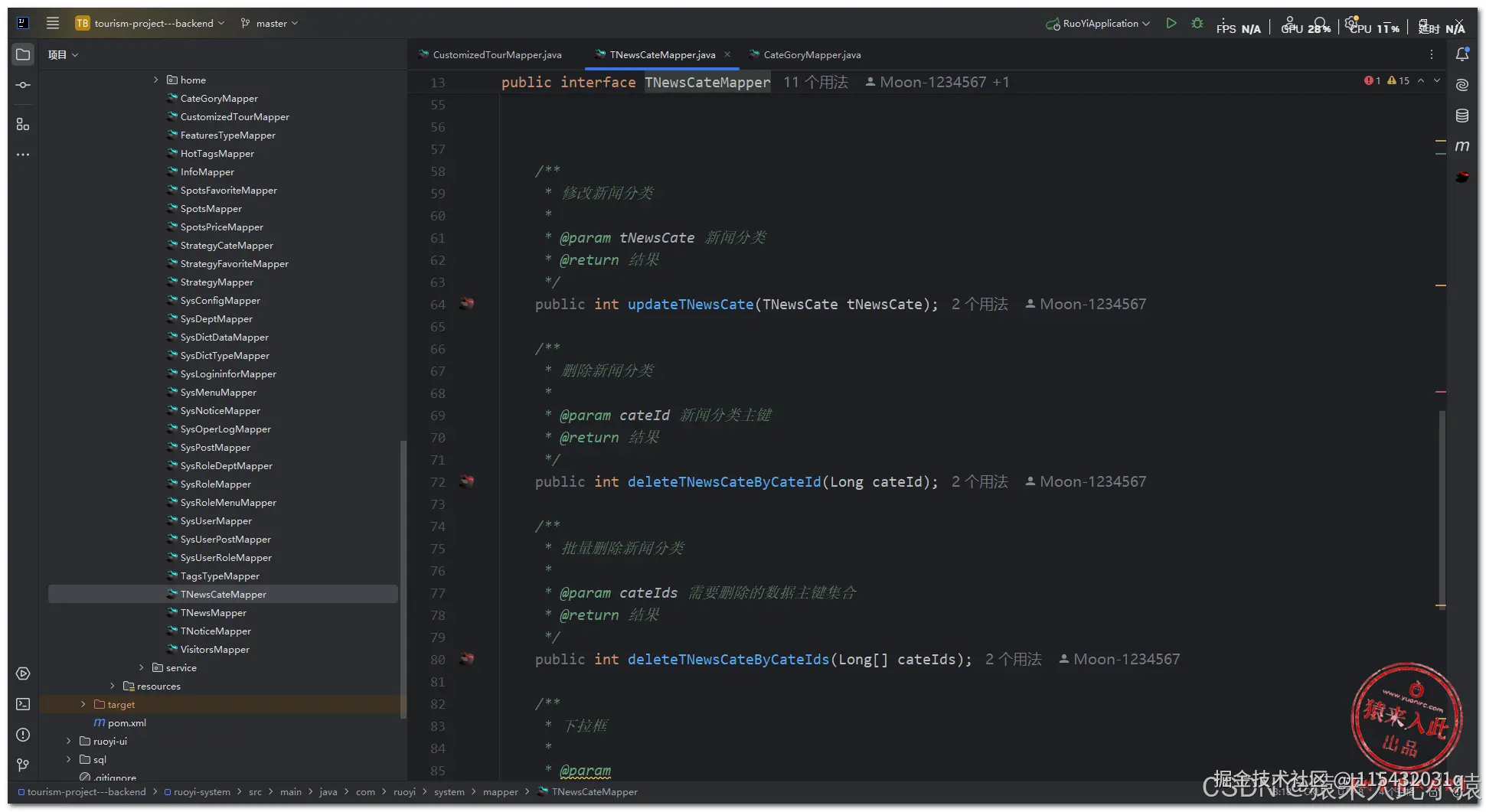The height and width of the screenshot is (812, 1486).
Task: Click the updateTNewsCate method name
Action: tap(691, 304)
